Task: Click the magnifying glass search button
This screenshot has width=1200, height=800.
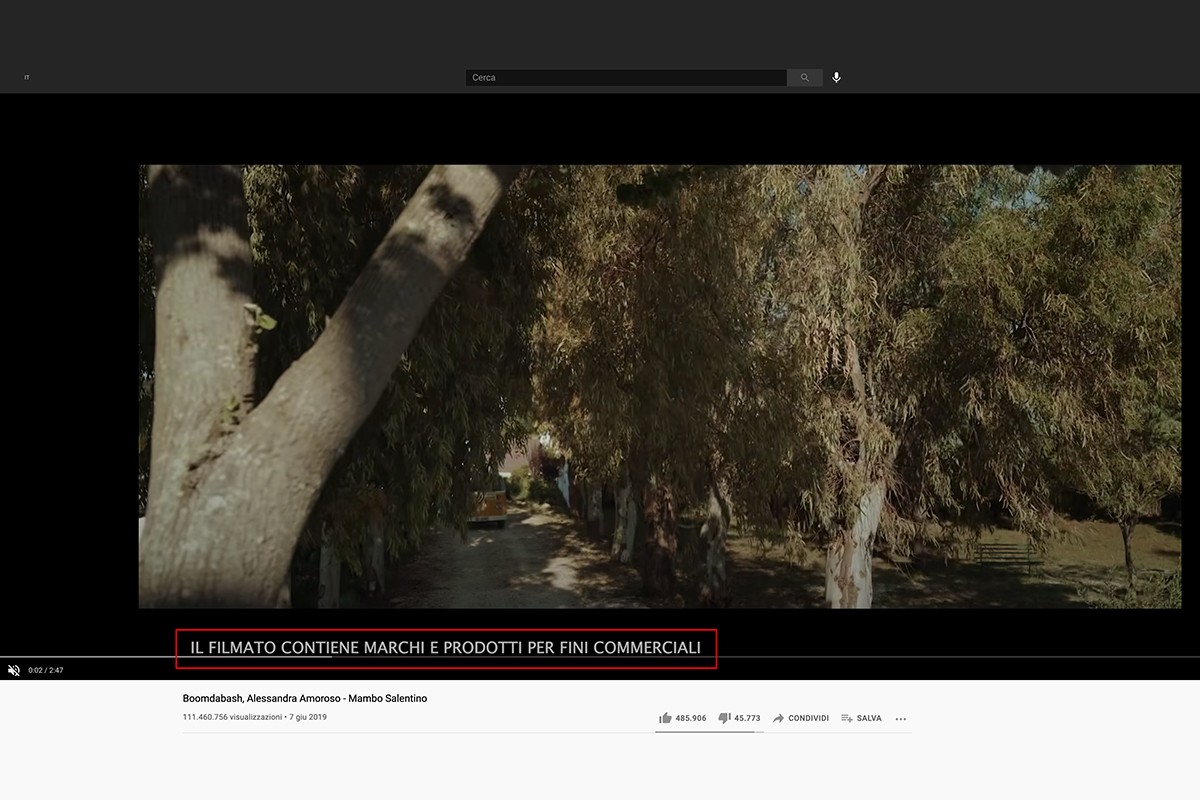Action: 805,78
